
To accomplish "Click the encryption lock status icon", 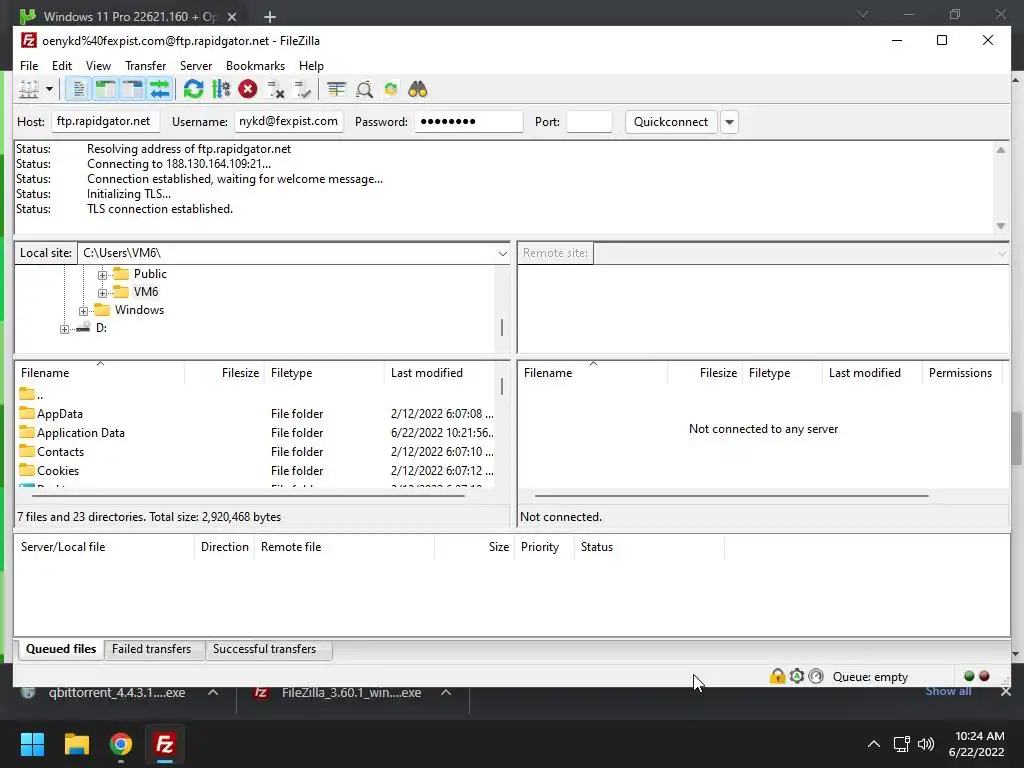I will (x=777, y=677).
